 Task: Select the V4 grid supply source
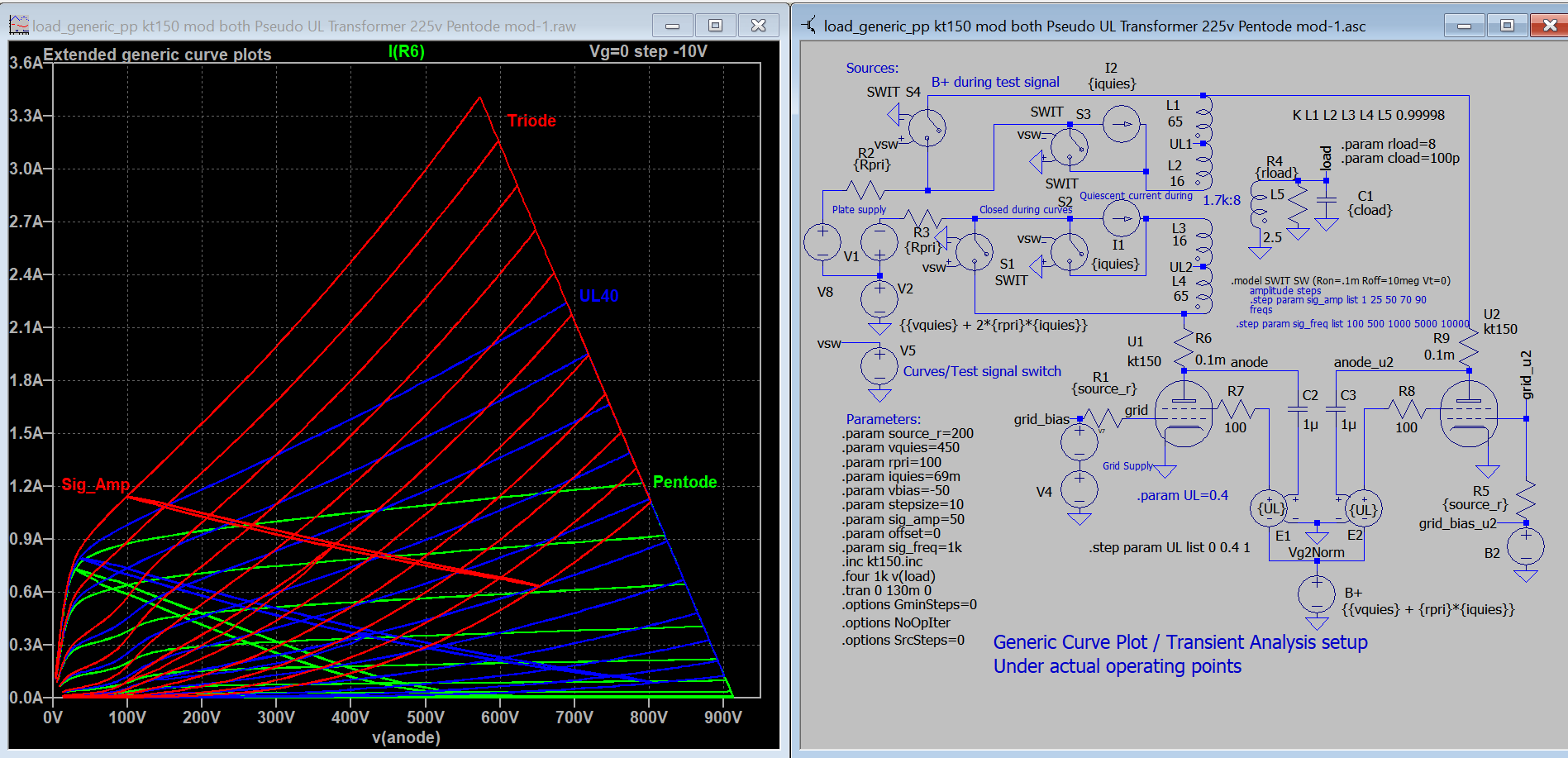[1079, 489]
